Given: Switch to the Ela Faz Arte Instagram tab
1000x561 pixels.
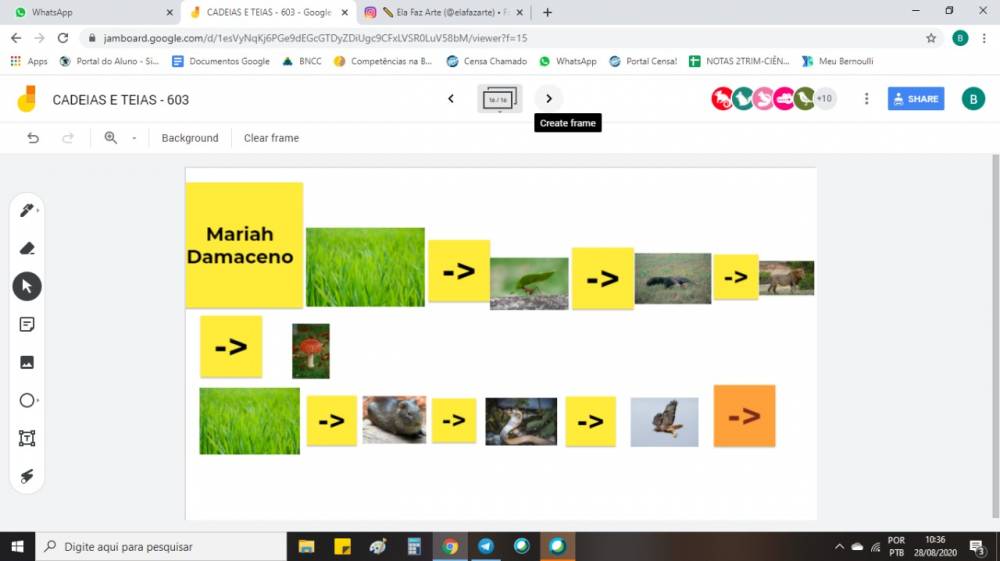Looking at the screenshot, I should 448,12.
